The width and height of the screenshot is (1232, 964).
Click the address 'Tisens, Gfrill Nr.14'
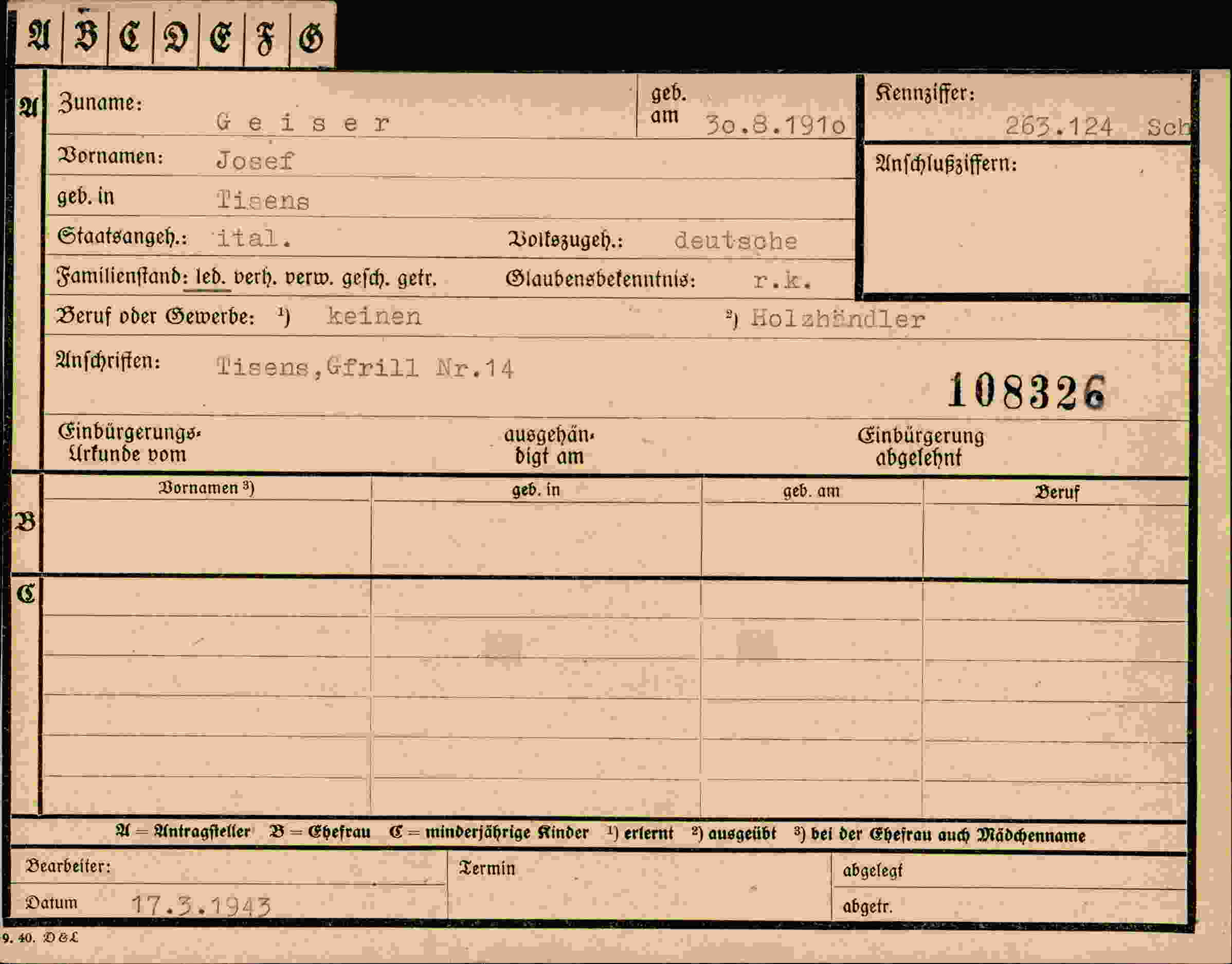(365, 368)
